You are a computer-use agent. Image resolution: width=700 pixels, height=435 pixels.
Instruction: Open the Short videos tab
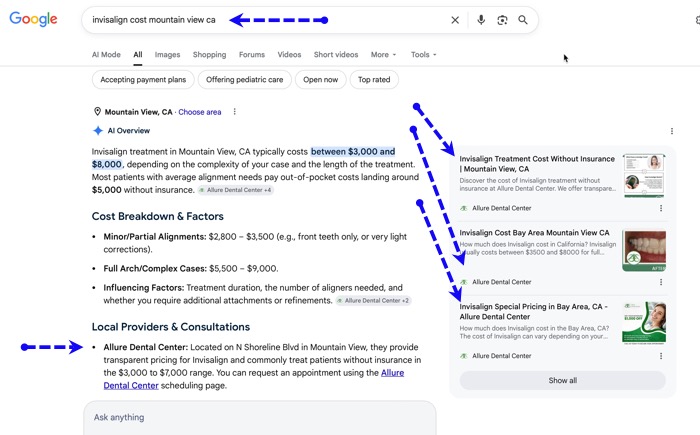[x=336, y=54]
